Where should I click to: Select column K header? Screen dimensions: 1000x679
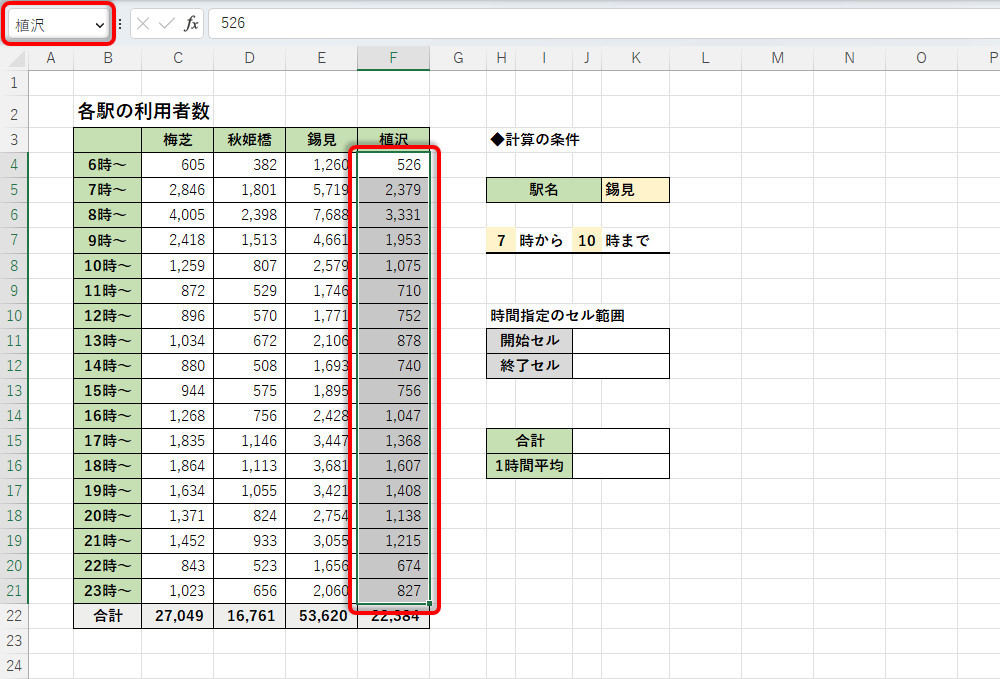point(635,58)
